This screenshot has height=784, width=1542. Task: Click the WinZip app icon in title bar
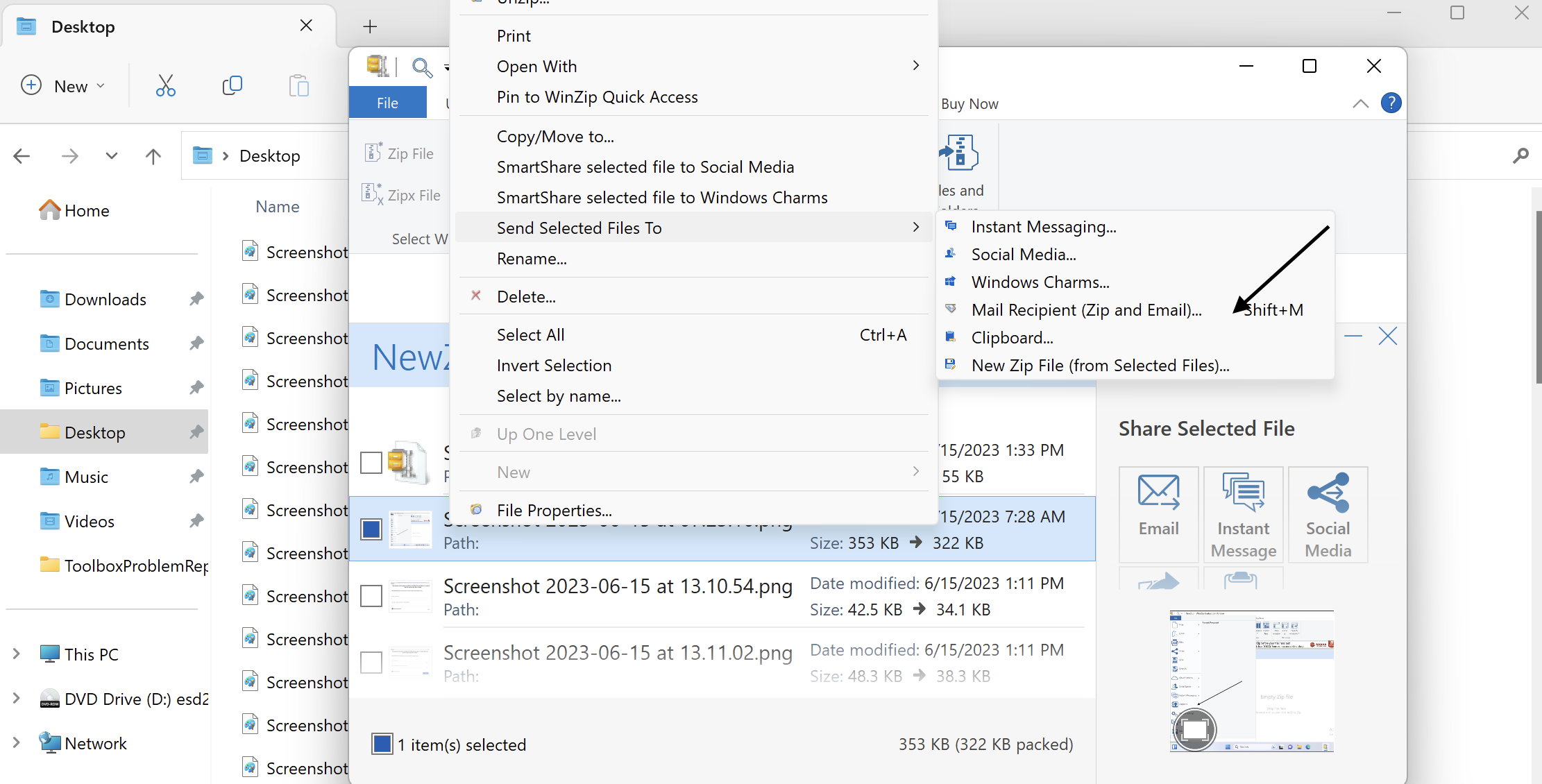[x=378, y=66]
